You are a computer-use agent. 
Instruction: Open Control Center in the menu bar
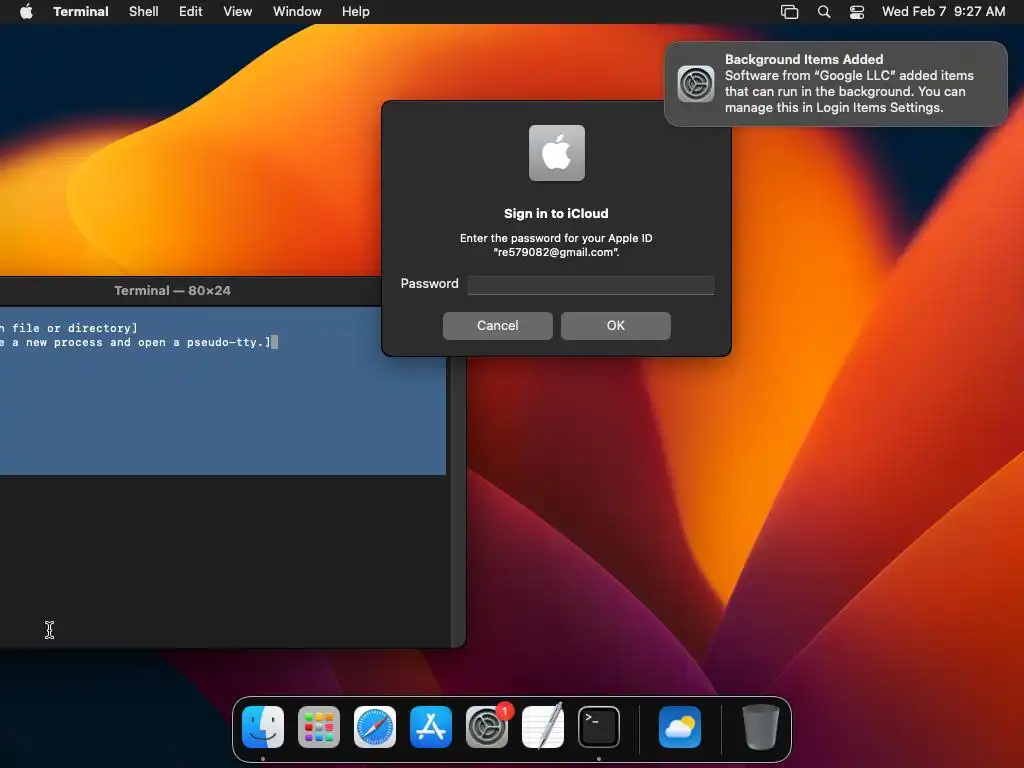(857, 12)
